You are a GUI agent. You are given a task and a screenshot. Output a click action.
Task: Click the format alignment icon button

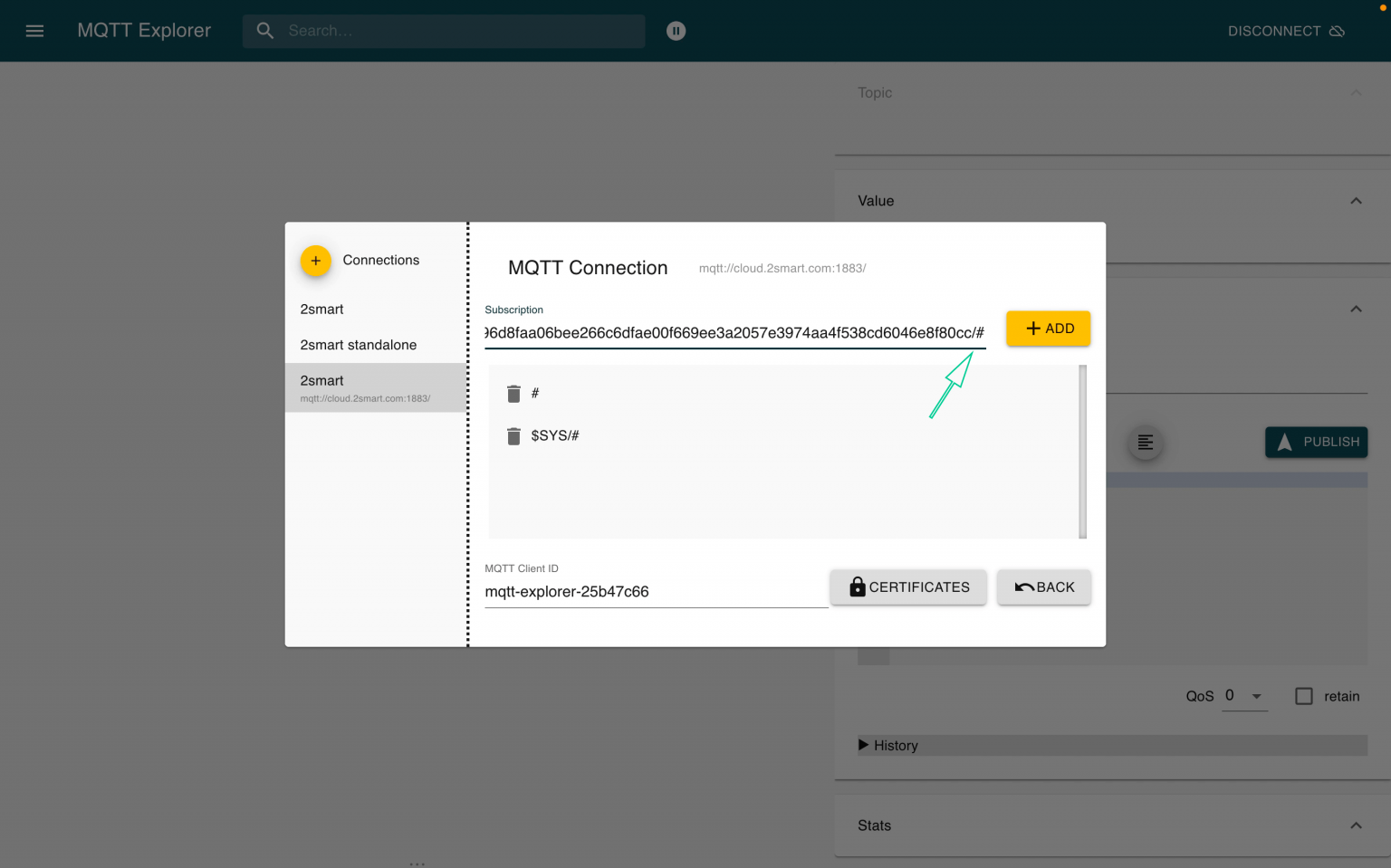pyautogui.click(x=1146, y=442)
